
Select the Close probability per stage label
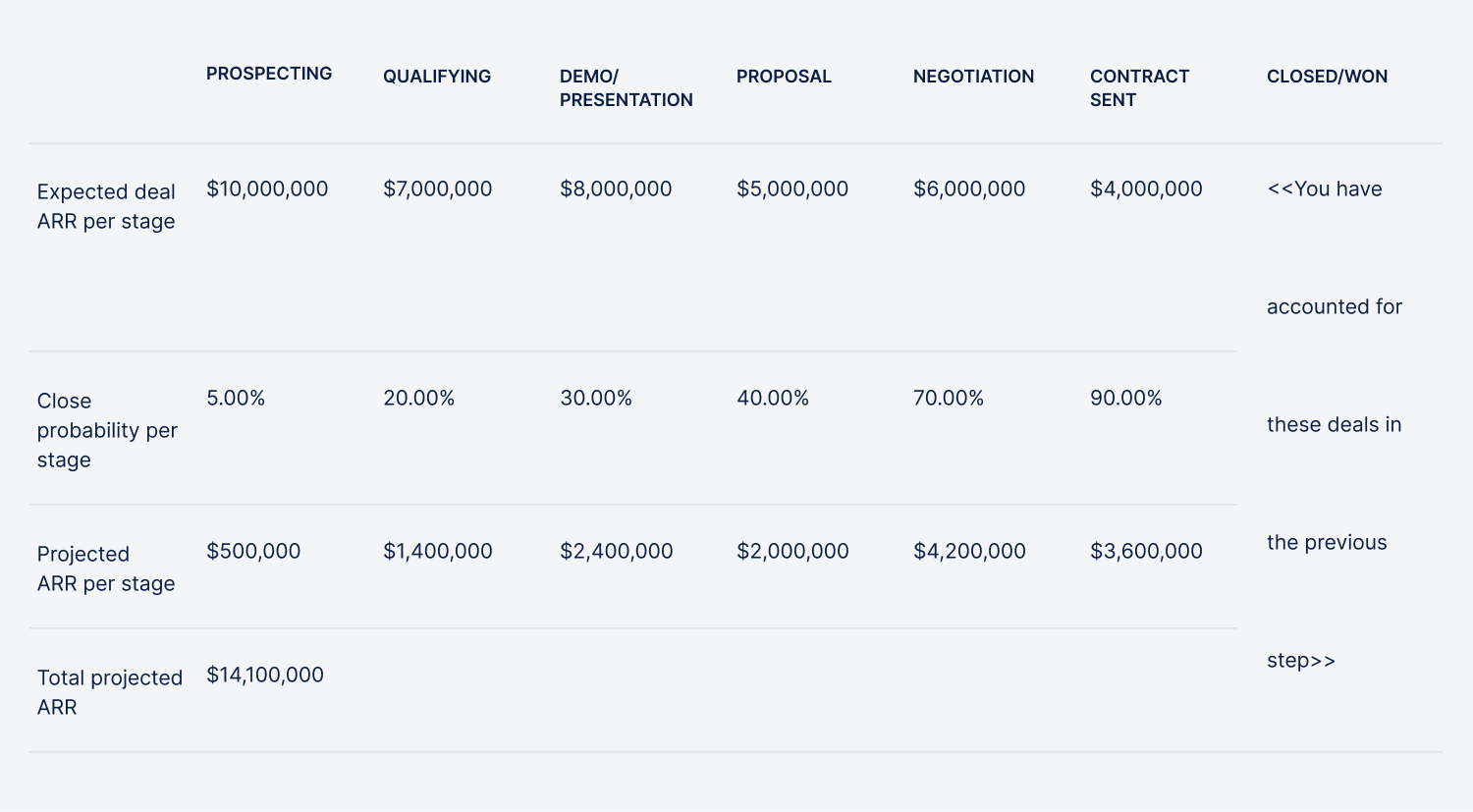point(107,430)
